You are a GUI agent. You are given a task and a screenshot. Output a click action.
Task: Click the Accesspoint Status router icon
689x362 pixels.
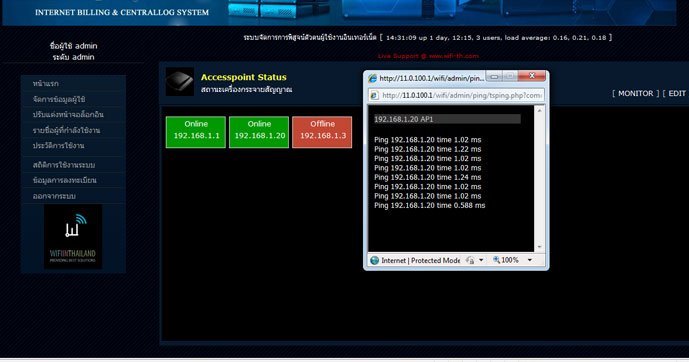(x=179, y=82)
